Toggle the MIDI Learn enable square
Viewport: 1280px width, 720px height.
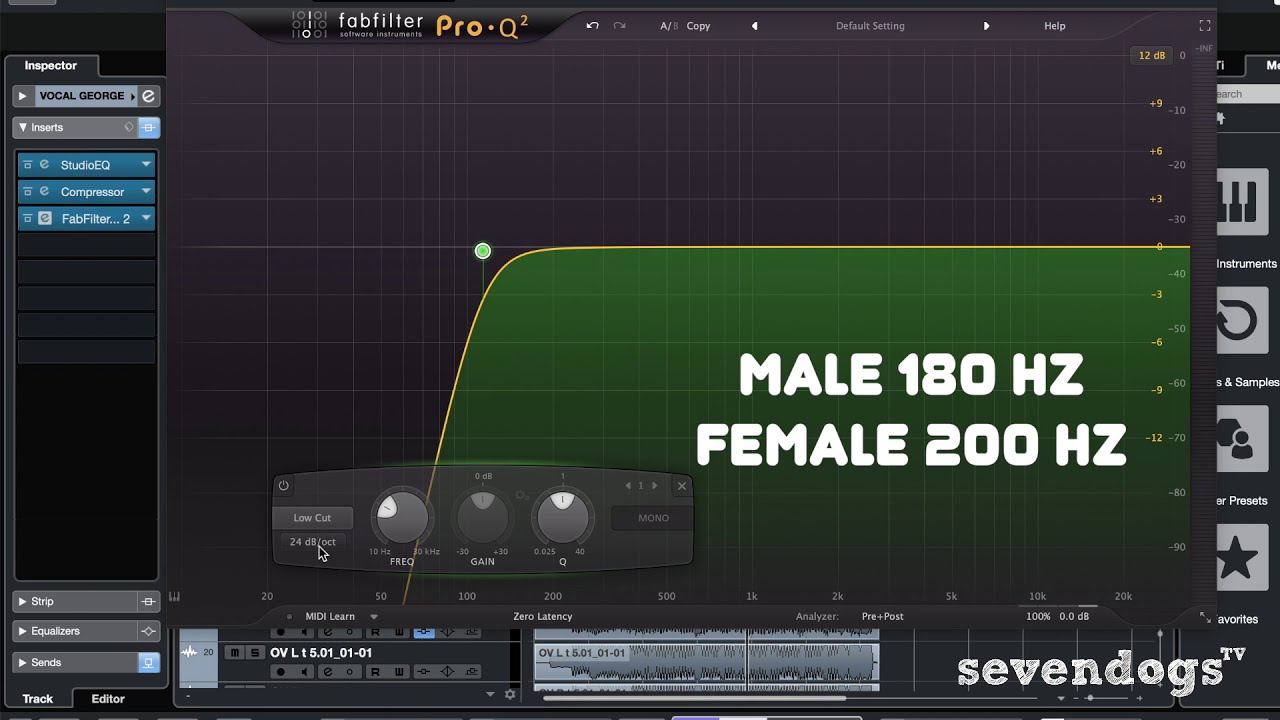click(x=290, y=617)
